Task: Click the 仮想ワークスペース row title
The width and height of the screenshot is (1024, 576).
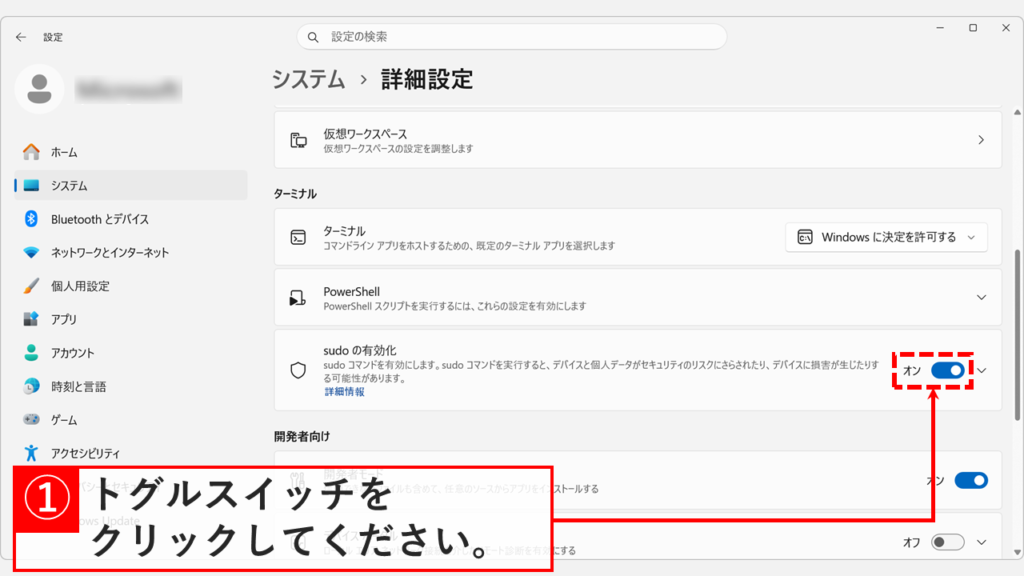Action: click(365, 134)
